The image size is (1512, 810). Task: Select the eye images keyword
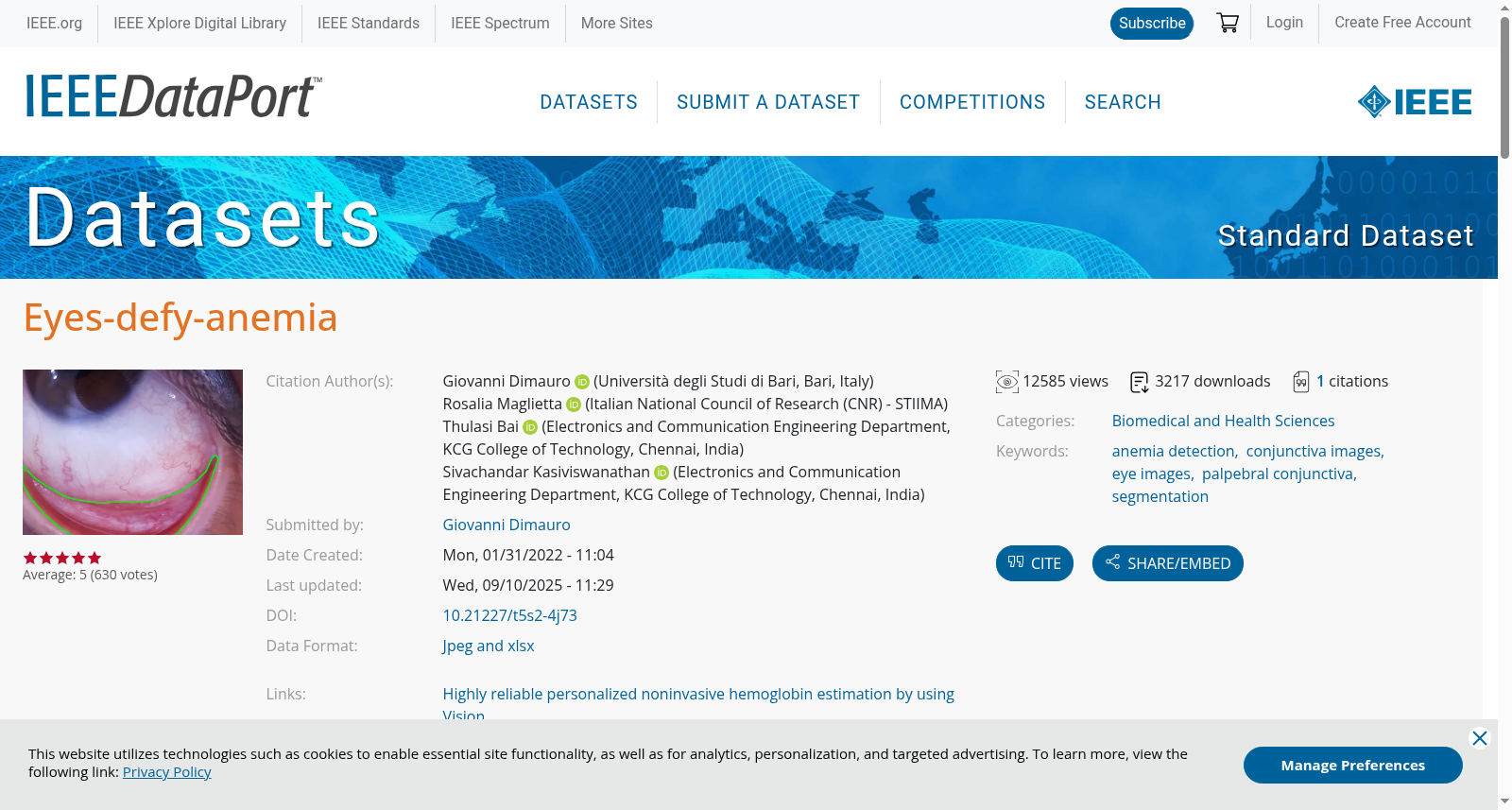(1151, 474)
